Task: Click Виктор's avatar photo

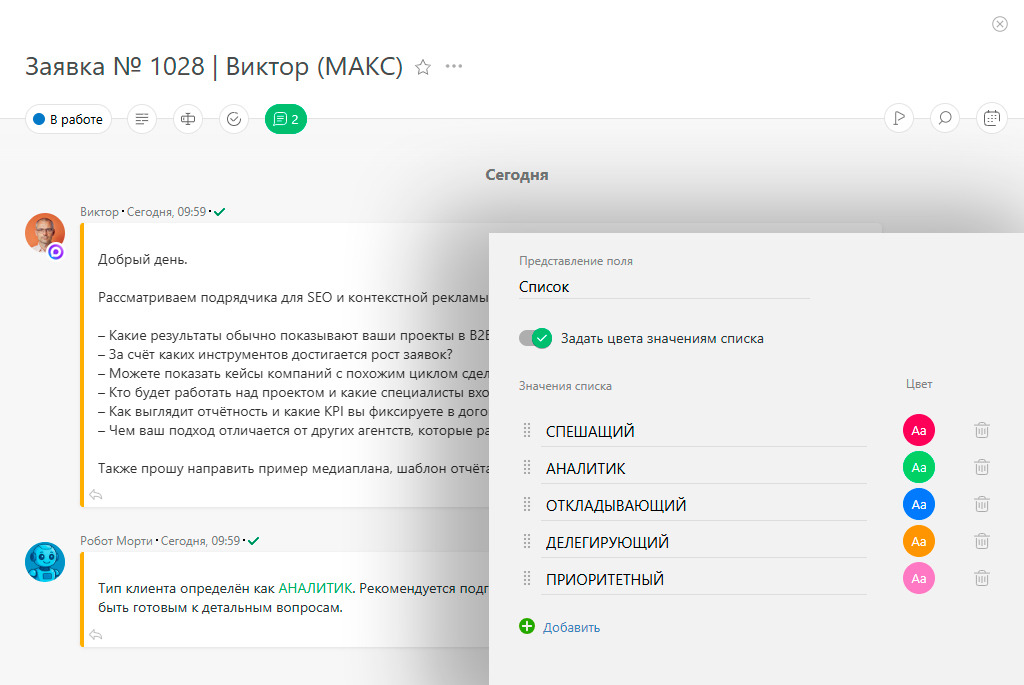Action: [x=45, y=233]
